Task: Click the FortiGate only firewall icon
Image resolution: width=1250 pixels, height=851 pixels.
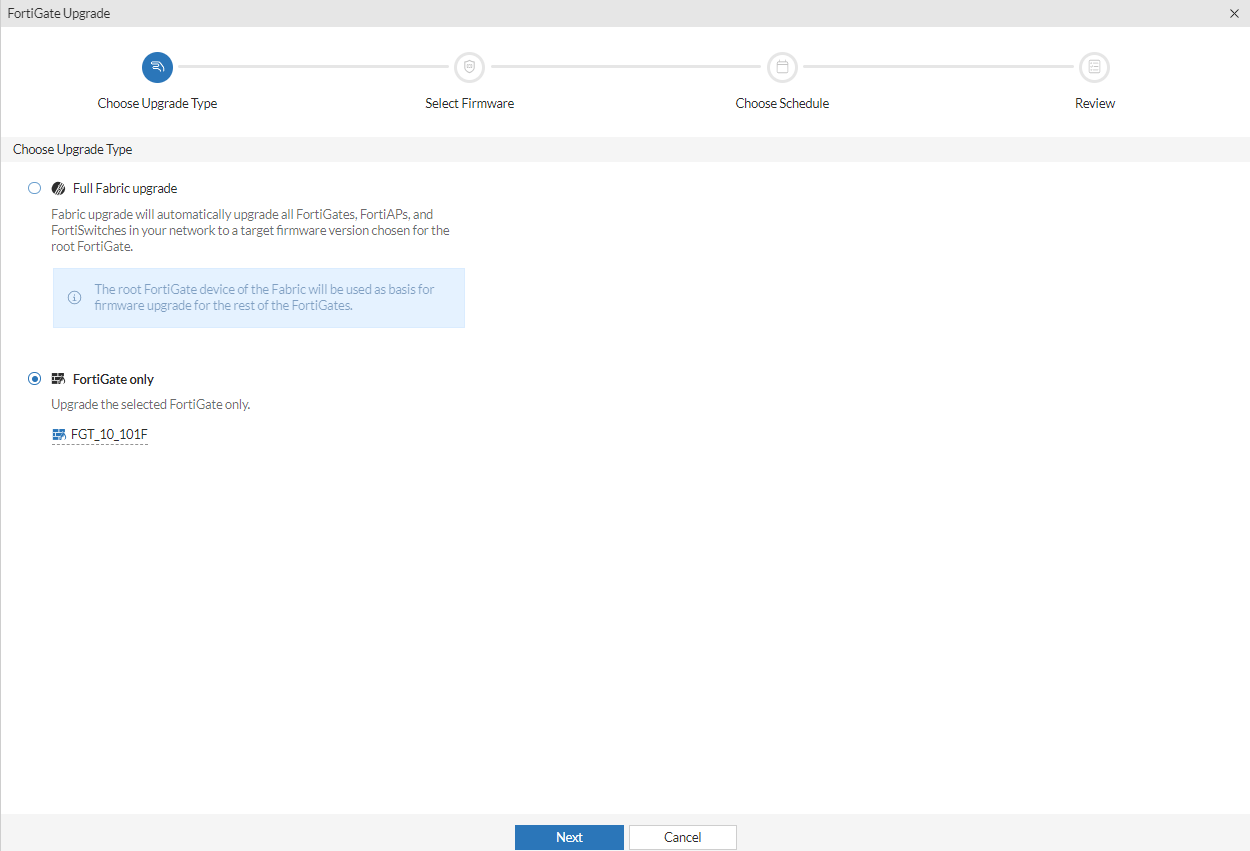Action: click(x=58, y=379)
